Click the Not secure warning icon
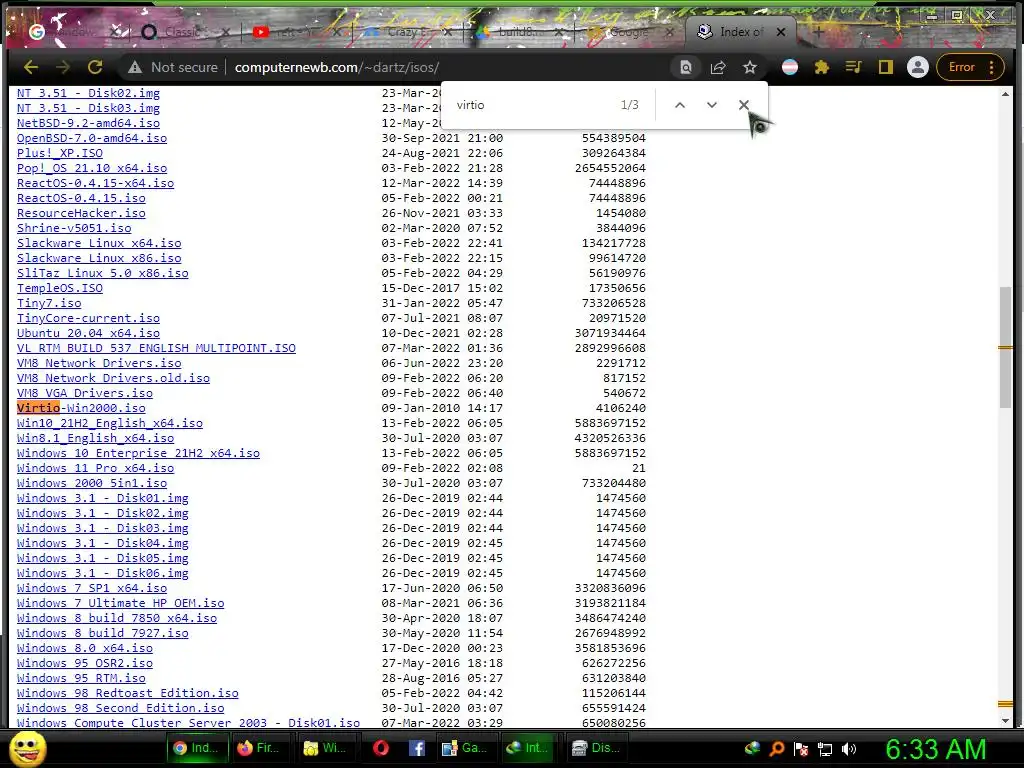Screen dimensions: 1024x768 pos(135,67)
